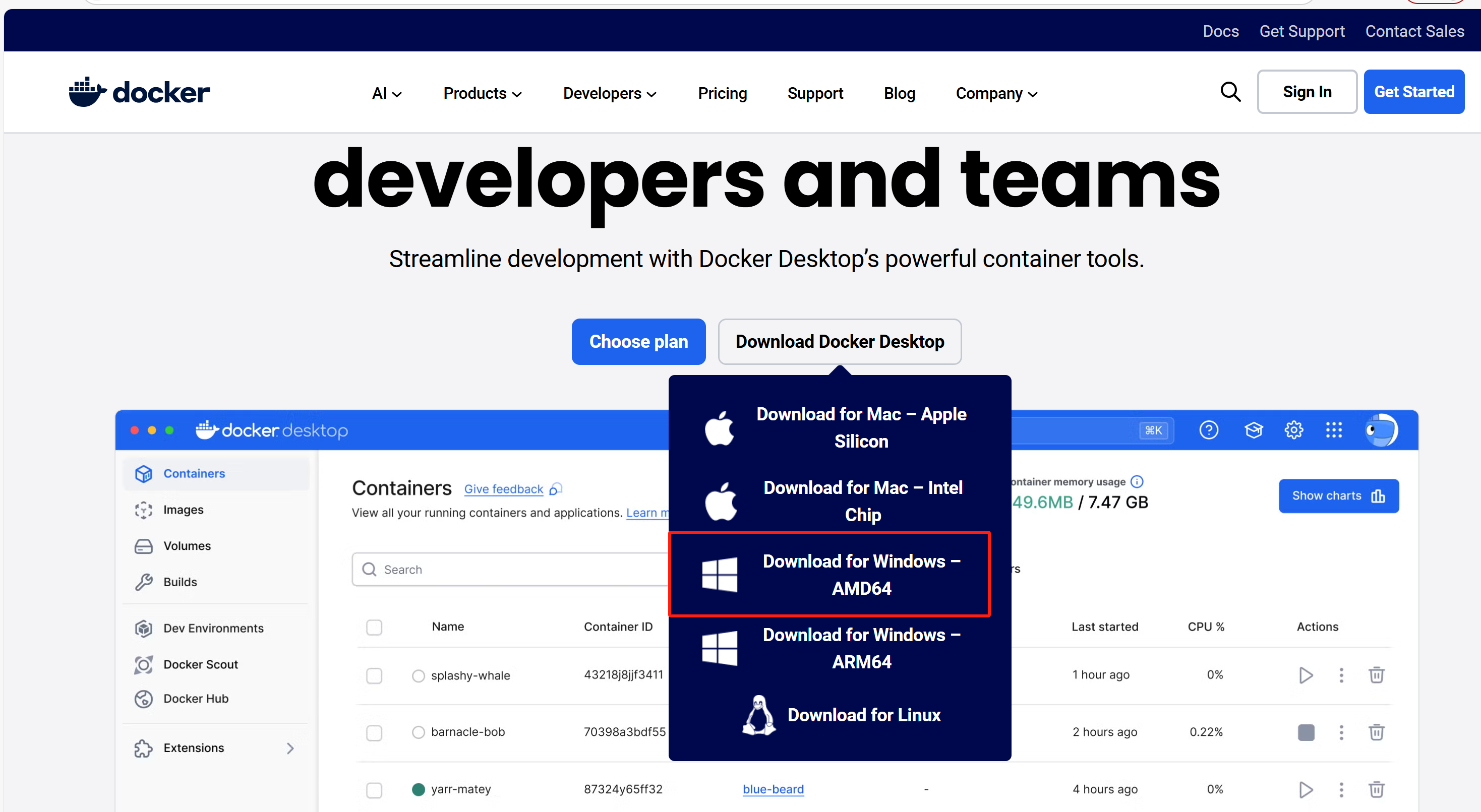Open Docker Desktop settings gear

tap(1293, 430)
